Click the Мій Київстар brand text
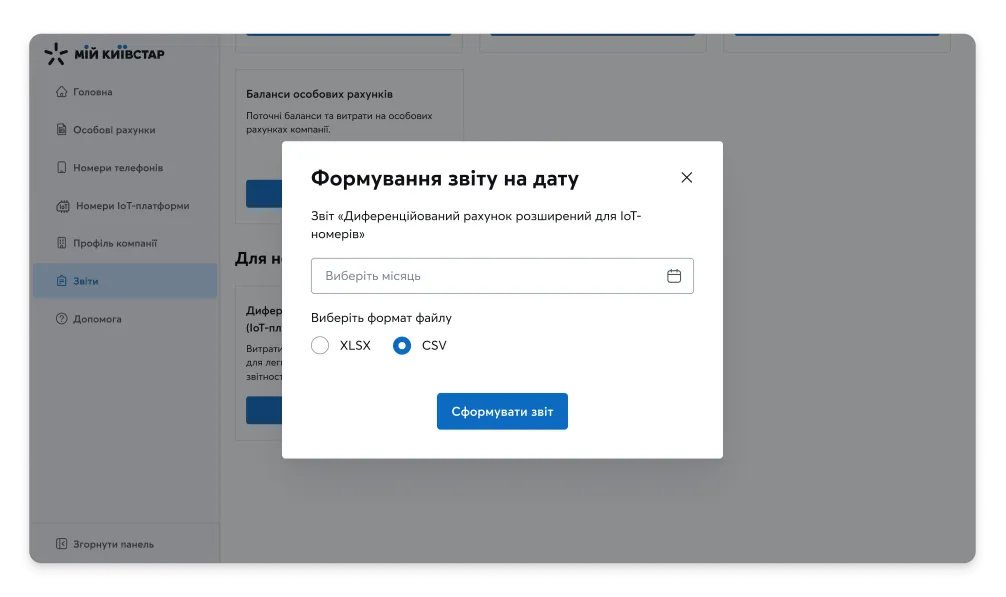Image resolution: width=1006 pixels, height=597 pixels. (119, 54)
